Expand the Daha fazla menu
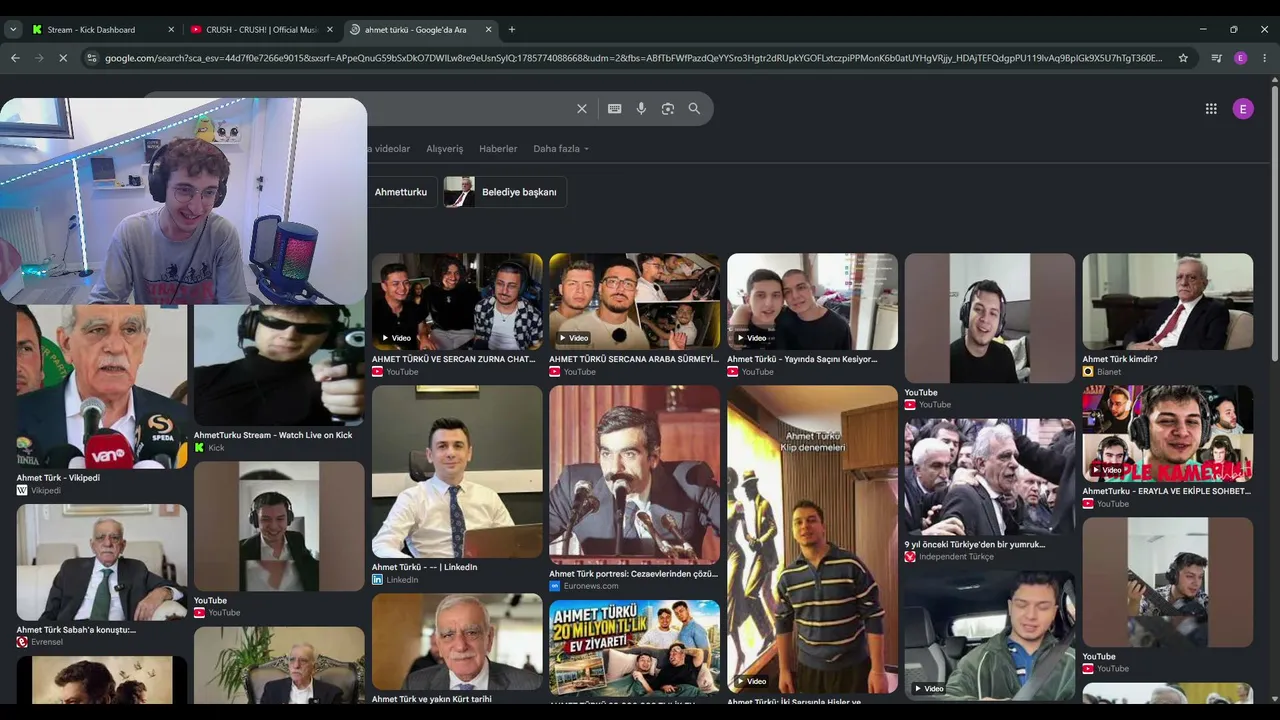The height and width of the screenshot is (720, 1280). point(561,149)
